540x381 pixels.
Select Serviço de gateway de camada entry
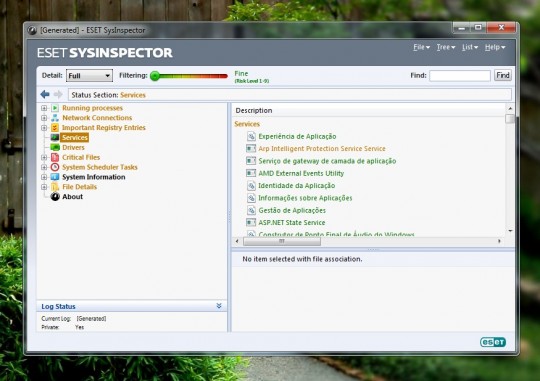point(327,161)
